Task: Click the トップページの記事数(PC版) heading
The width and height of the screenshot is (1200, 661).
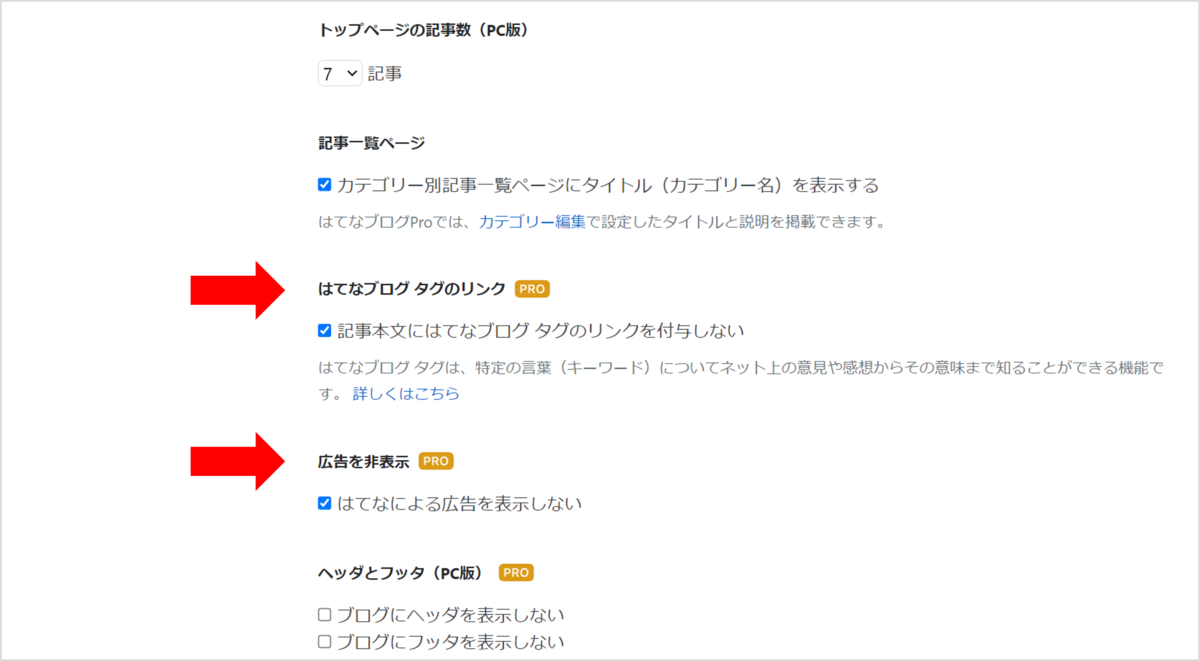Action: 423,30
